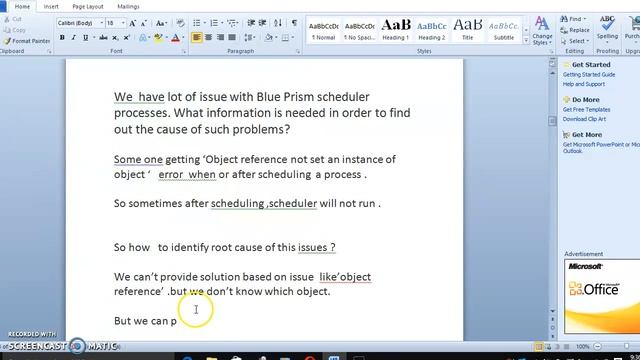Apply yellow text highlight color

[158, 38]
